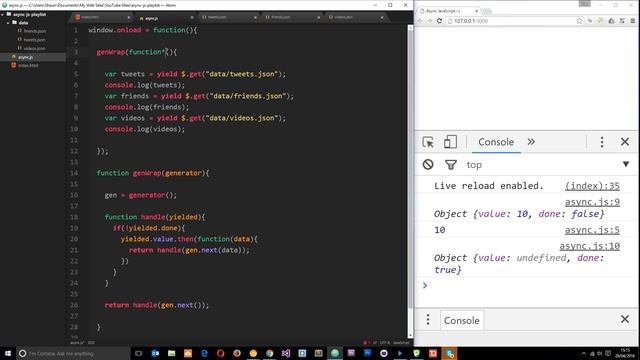Reload the page in Chrome
This screenshot has height=360, width=640.
tap(439, 21)
